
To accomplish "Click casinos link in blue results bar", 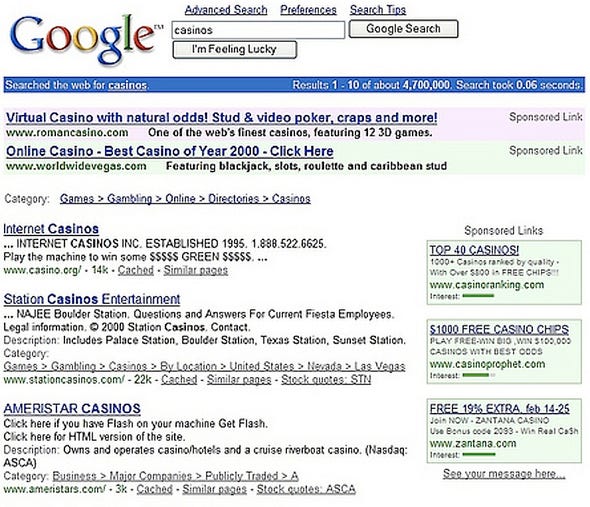I will (x=127, y=85).
